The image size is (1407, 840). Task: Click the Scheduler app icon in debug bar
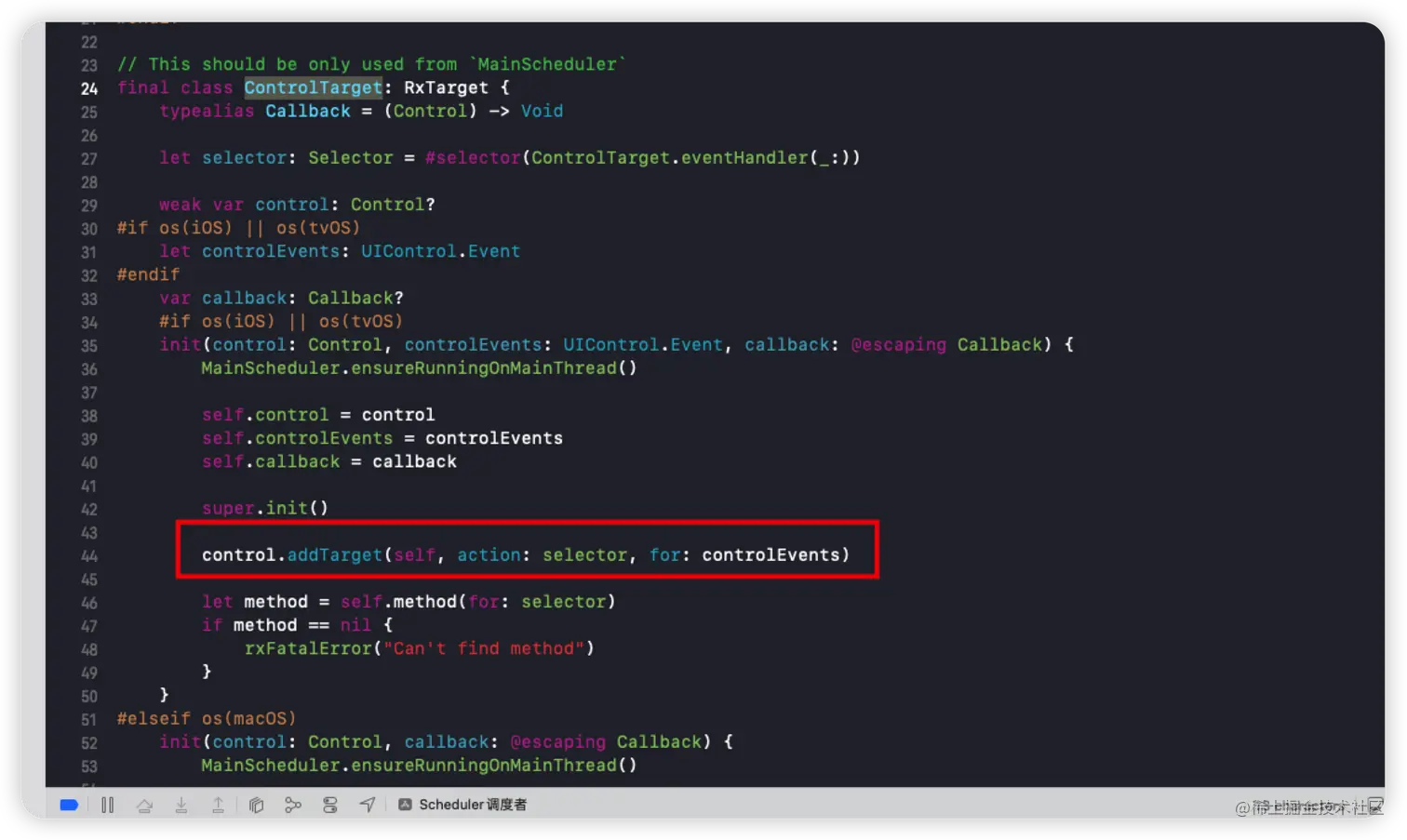coord(405,805)
